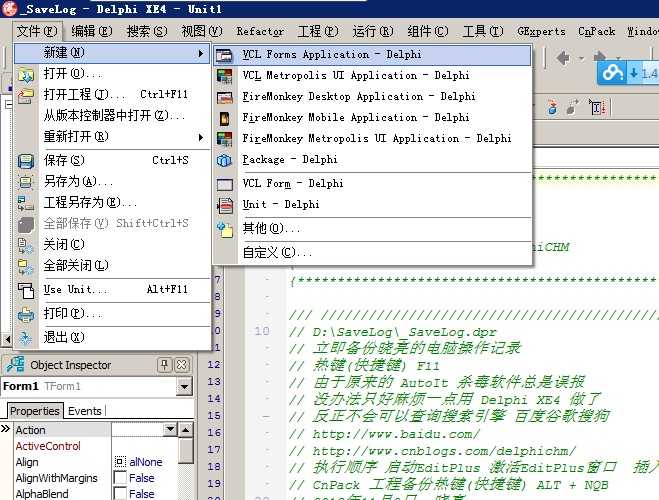Click the left-panel horizontal scroll left arrow

(x=7, y=339)
